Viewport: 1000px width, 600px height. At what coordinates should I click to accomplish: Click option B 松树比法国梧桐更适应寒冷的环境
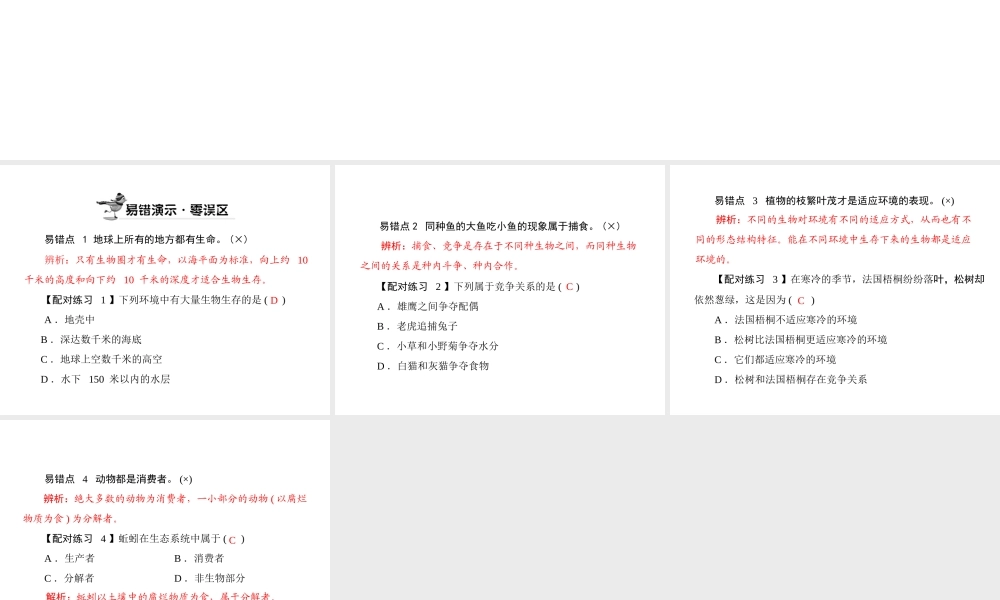(x=800, y=339)
